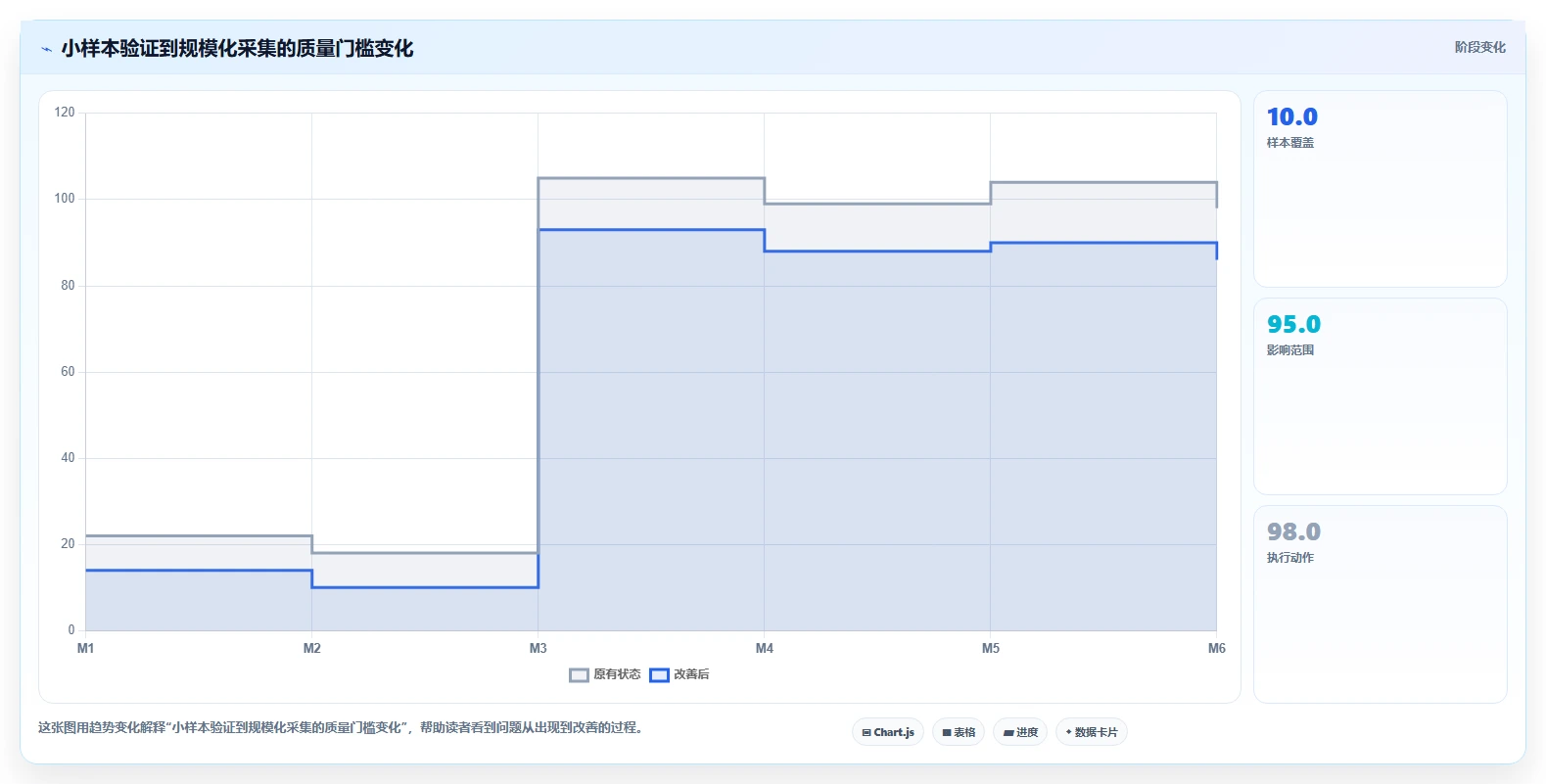Click the M2 axis label
Viewport: 1546px width, 784px height.
click(x=312, y=648)
